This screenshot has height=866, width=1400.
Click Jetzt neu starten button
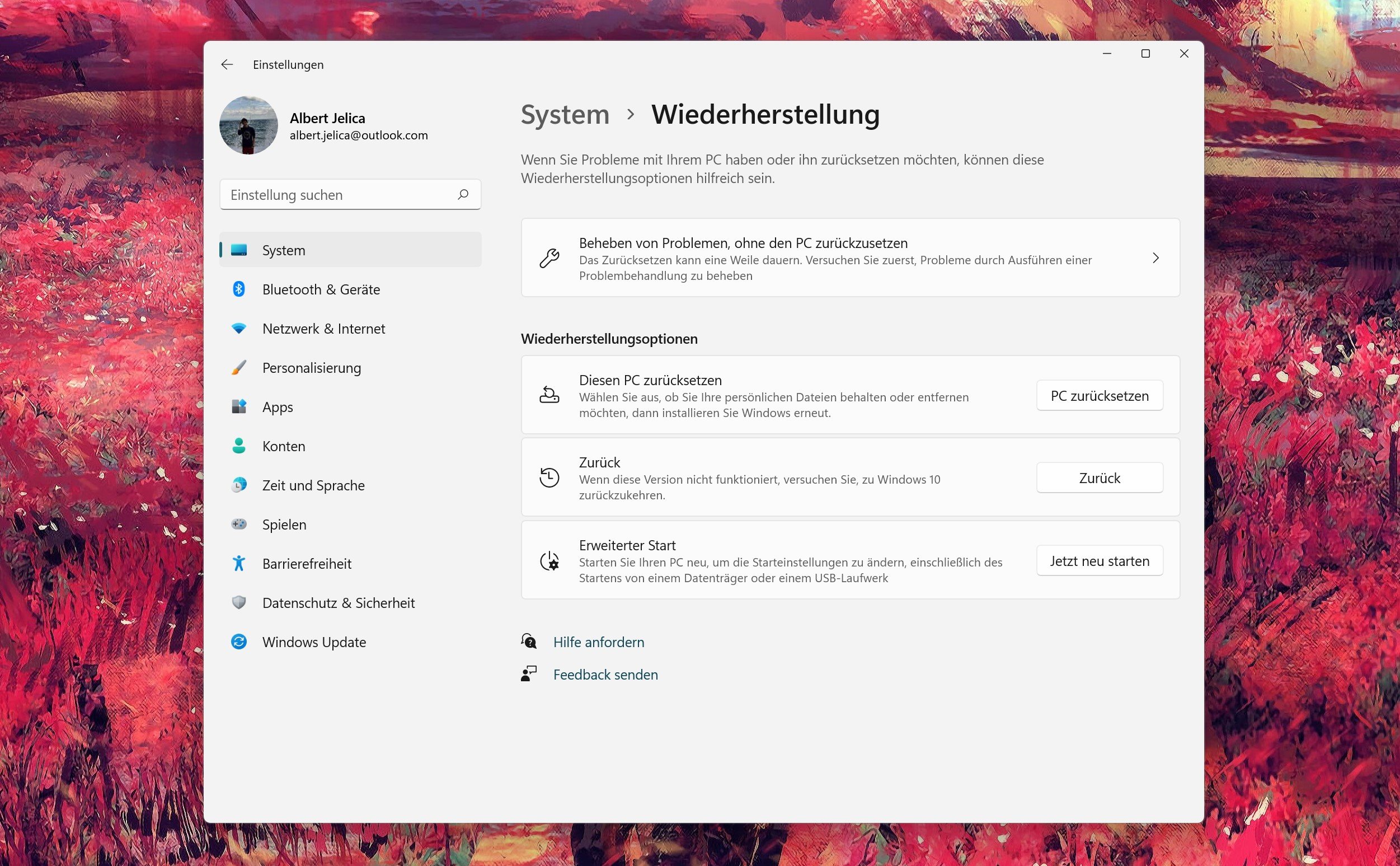click(1100, 561)
